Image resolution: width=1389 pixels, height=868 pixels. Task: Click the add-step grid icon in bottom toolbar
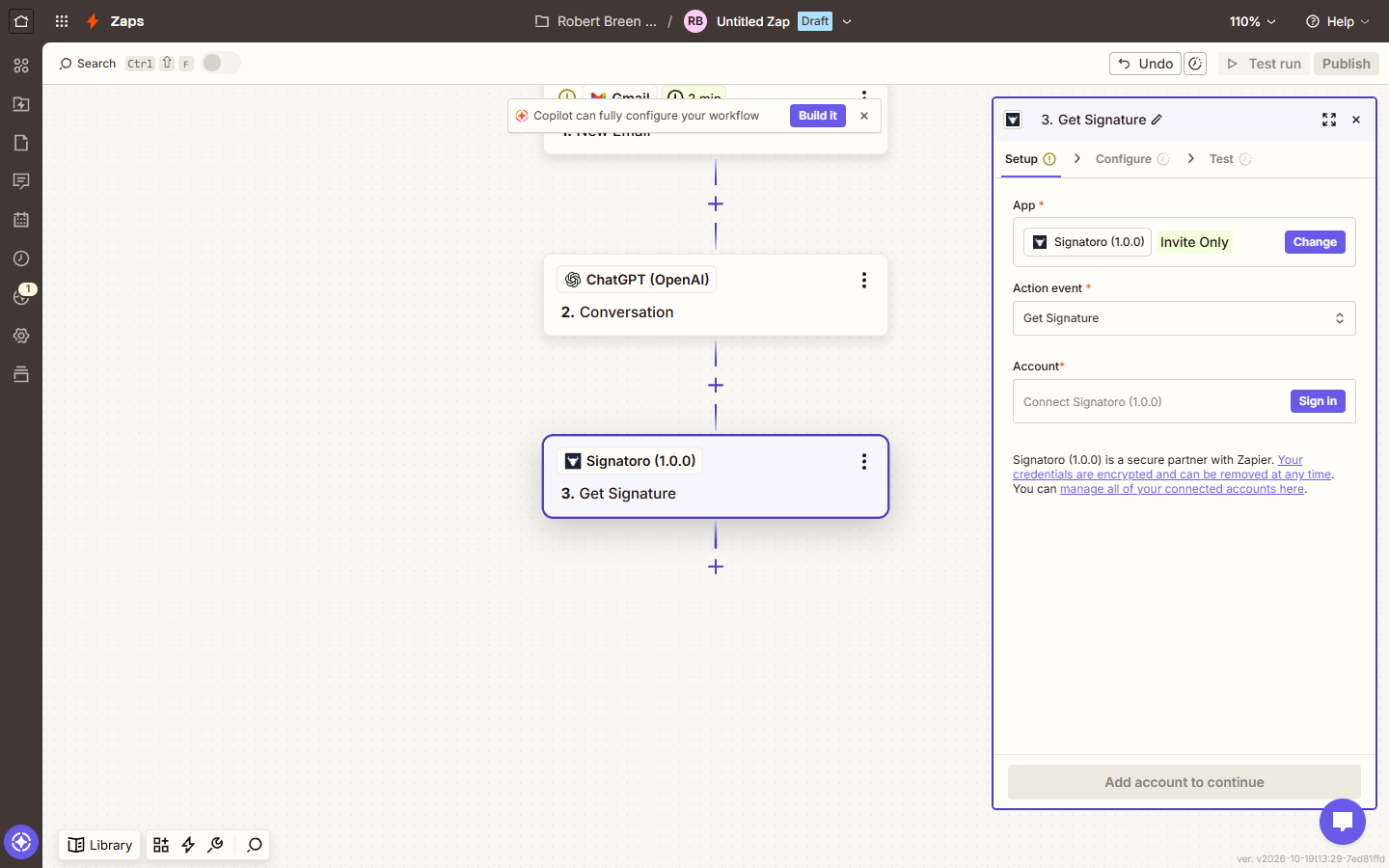161,845
